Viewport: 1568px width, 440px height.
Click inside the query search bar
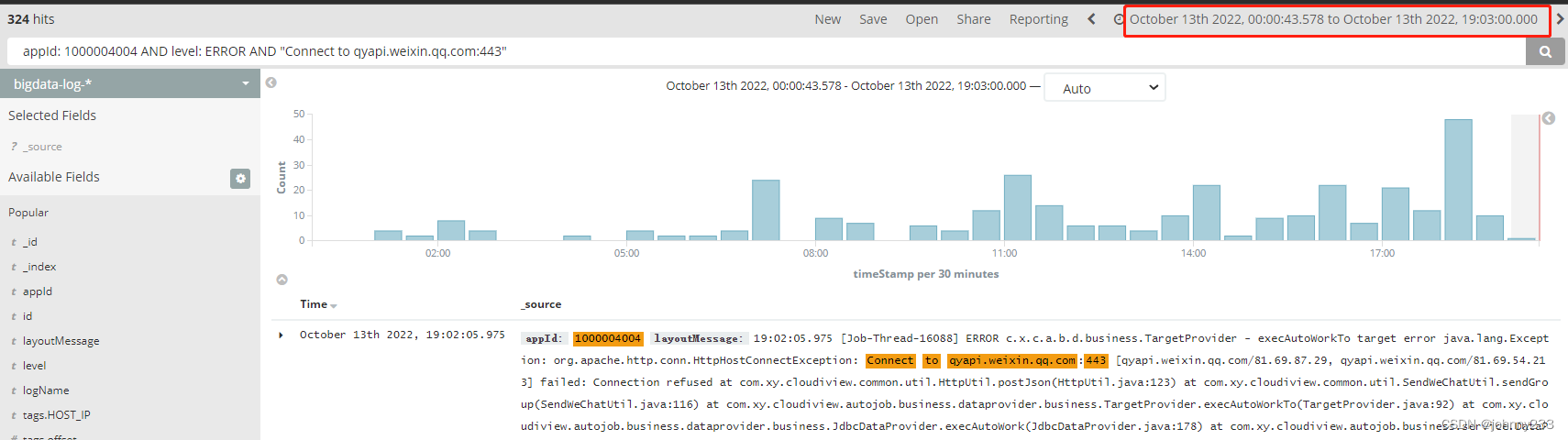(x=767, y=52)
